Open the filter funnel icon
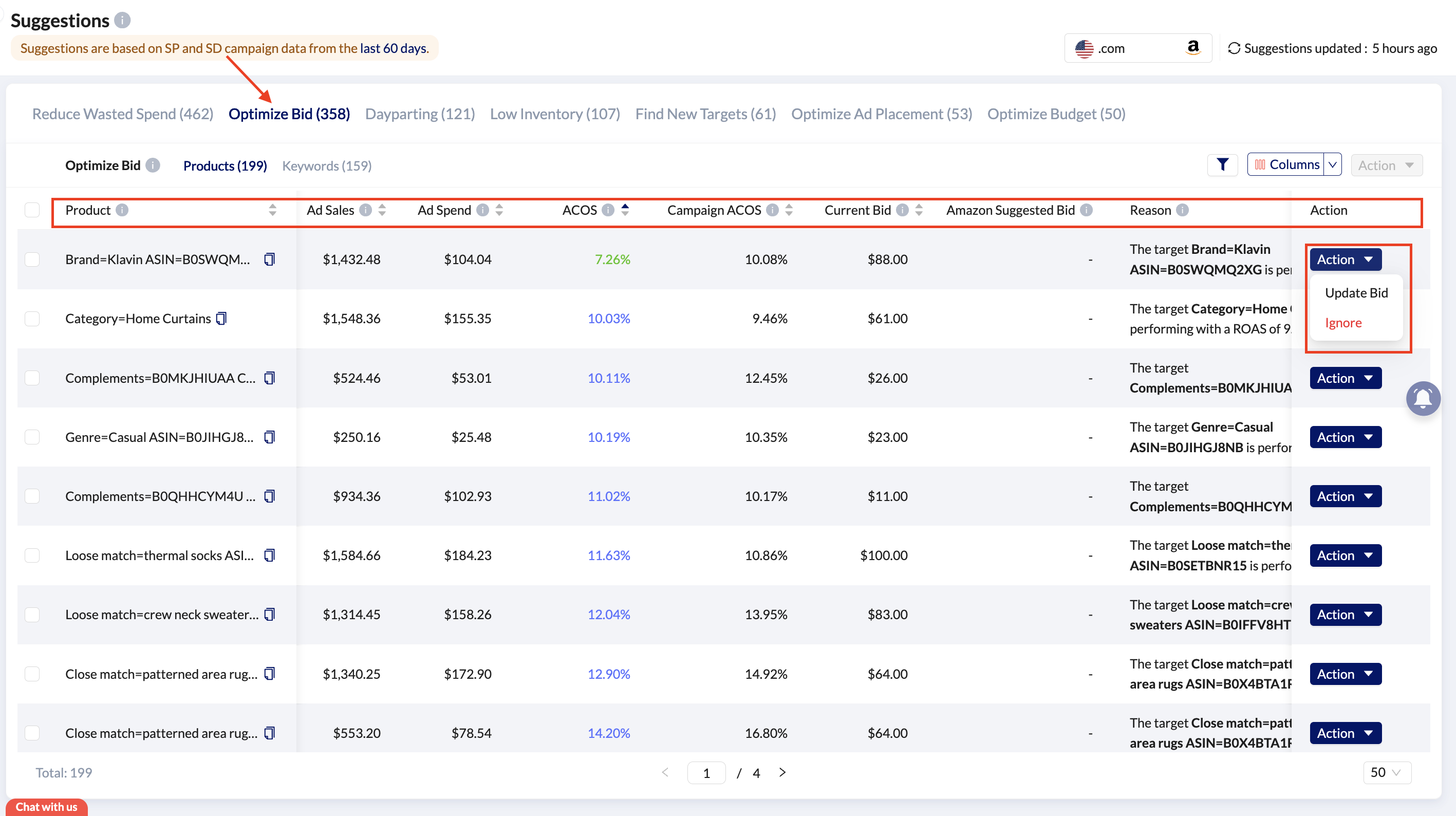The width and height of the screenshot is (1456, 816). click(x=1222, y=164)
